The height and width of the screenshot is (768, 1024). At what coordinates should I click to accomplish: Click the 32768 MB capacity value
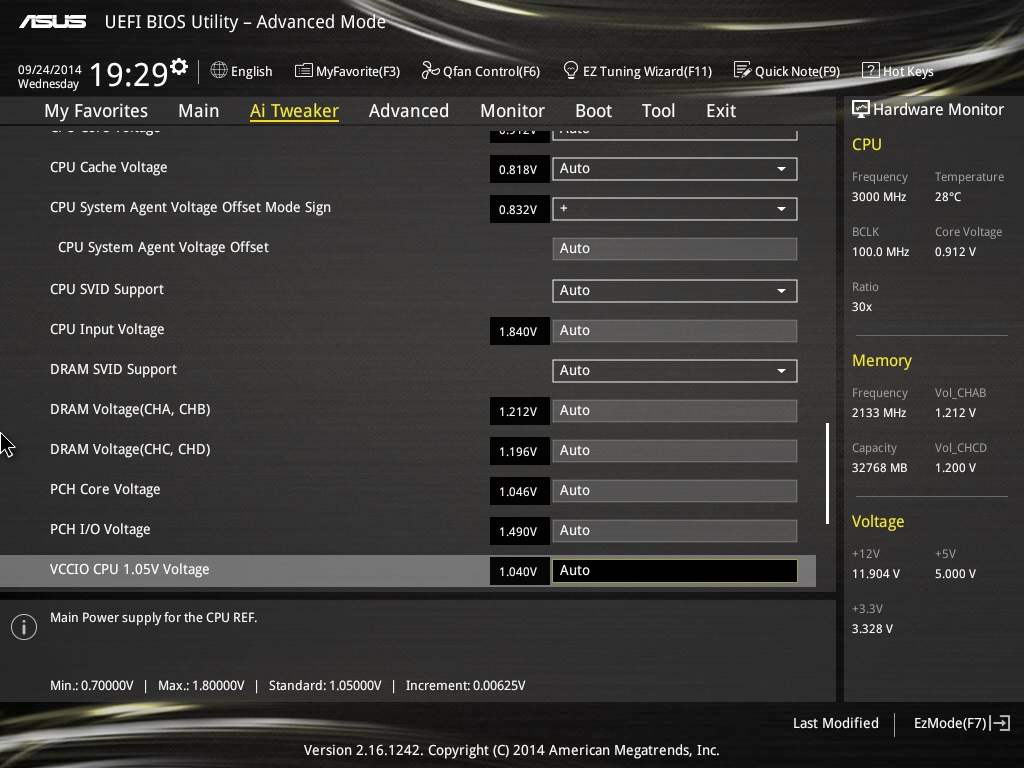click(x=879, y=468)
